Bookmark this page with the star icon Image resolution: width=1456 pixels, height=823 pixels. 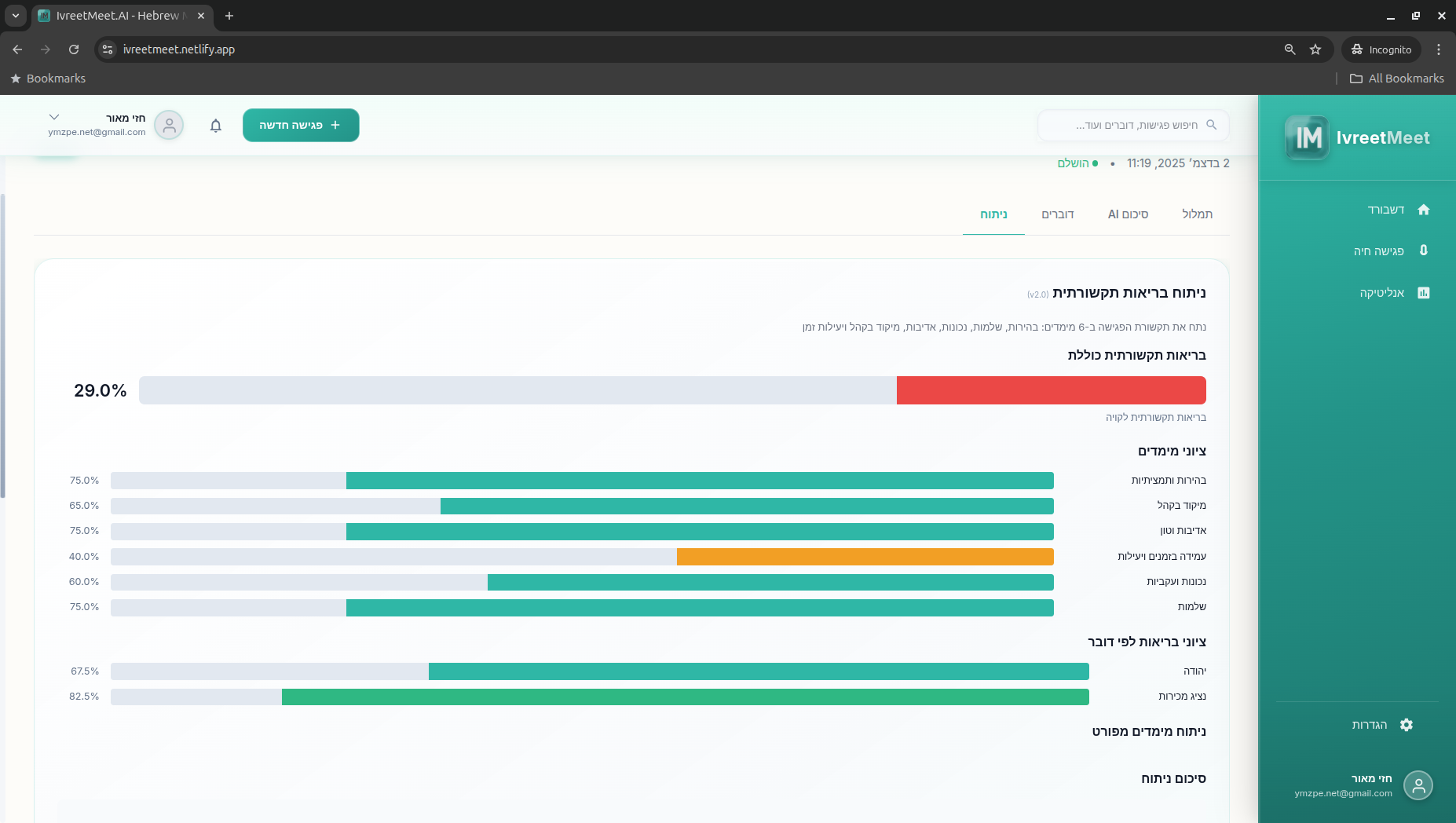[x=1315, y=49]
